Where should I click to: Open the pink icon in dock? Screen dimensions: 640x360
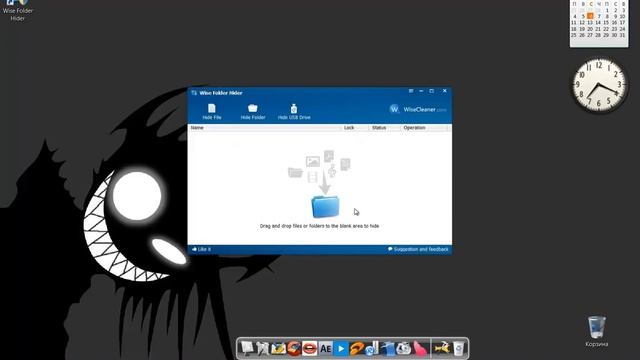click(x=420, y=348)
